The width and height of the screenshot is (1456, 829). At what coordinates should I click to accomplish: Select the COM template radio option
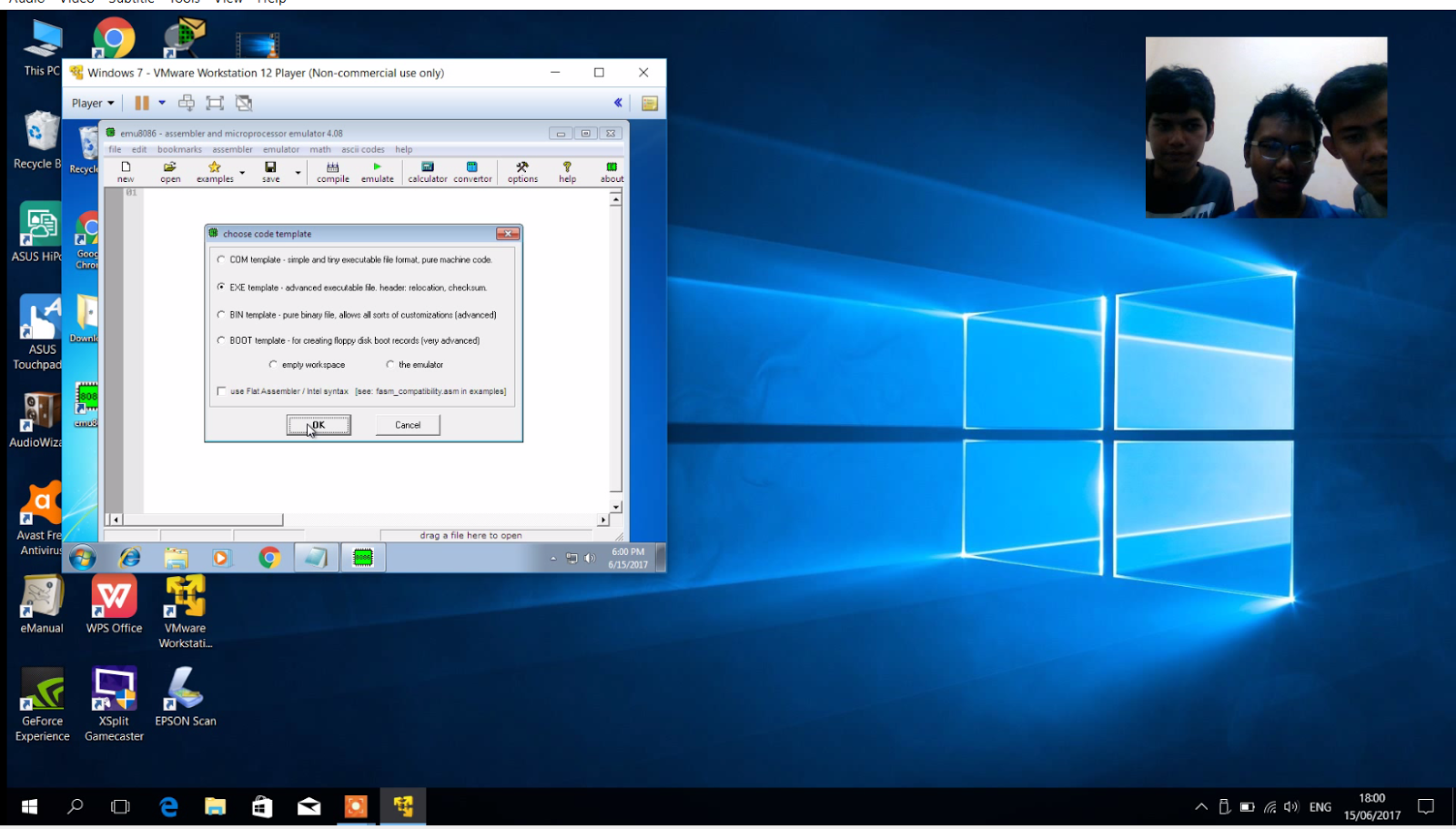(x=221, y=259)
